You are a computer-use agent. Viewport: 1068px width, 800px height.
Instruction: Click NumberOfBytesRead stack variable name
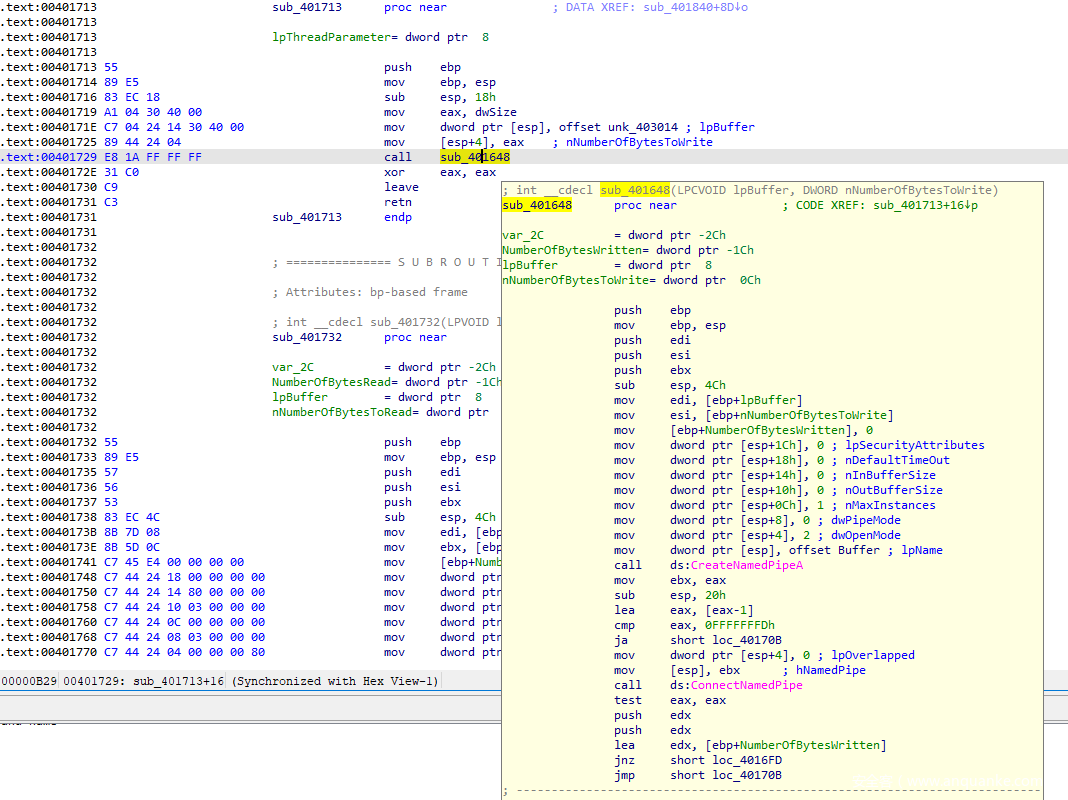336,382
